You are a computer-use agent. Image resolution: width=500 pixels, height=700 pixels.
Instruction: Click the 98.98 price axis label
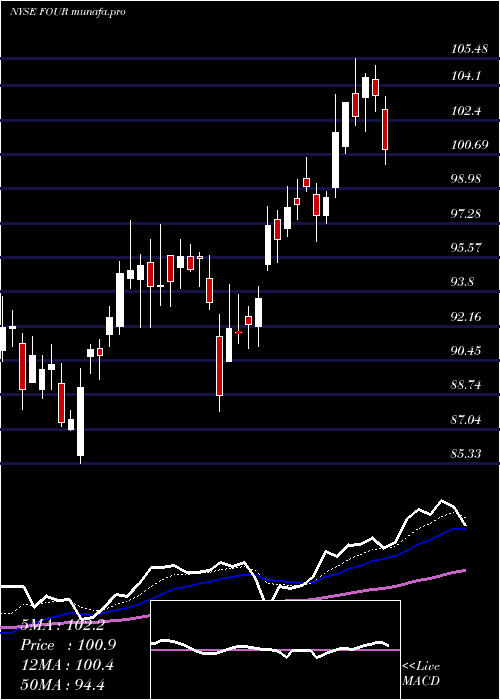tap(467, 179)
